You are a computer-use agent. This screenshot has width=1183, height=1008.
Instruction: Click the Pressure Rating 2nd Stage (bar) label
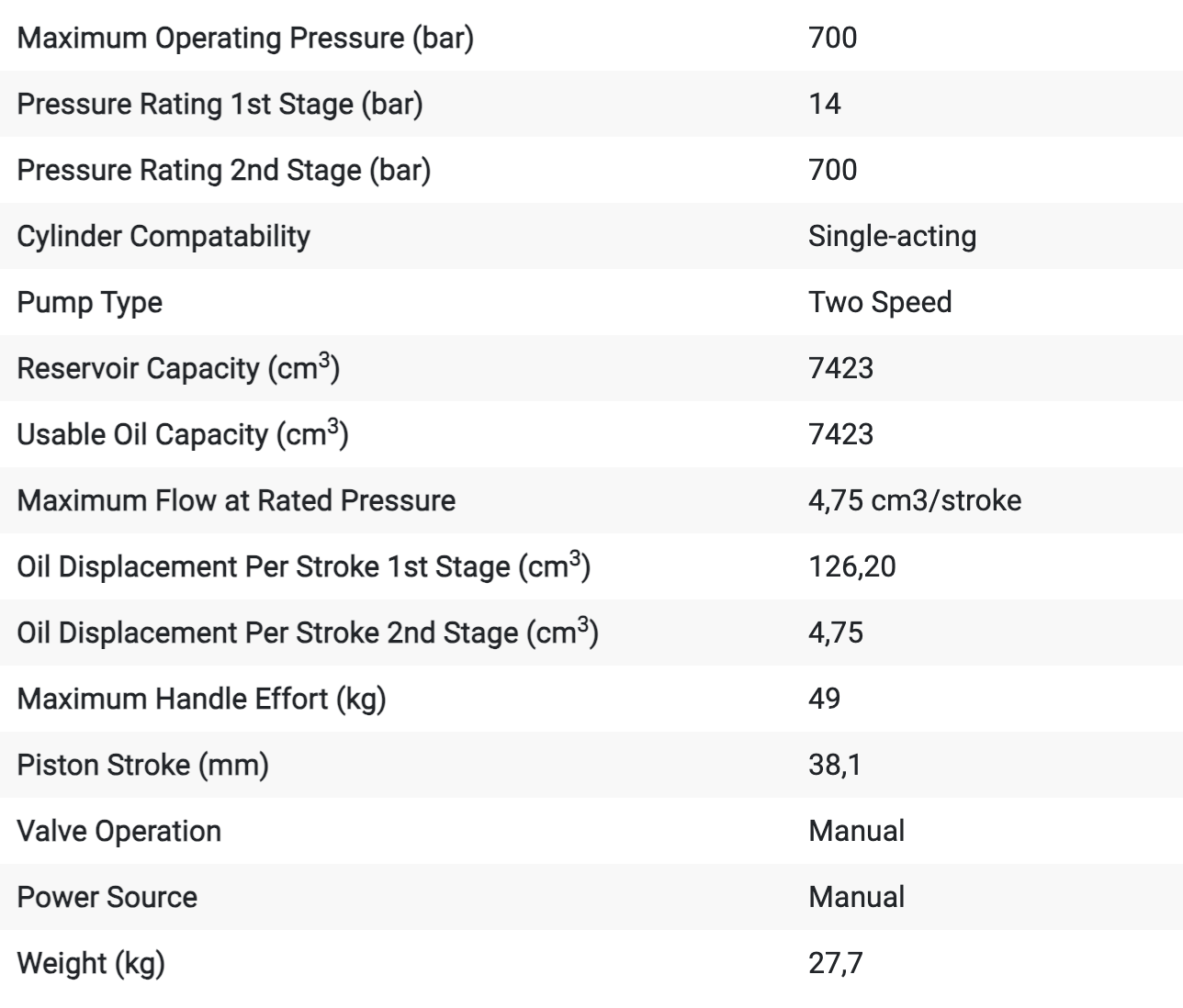[224, 171]
